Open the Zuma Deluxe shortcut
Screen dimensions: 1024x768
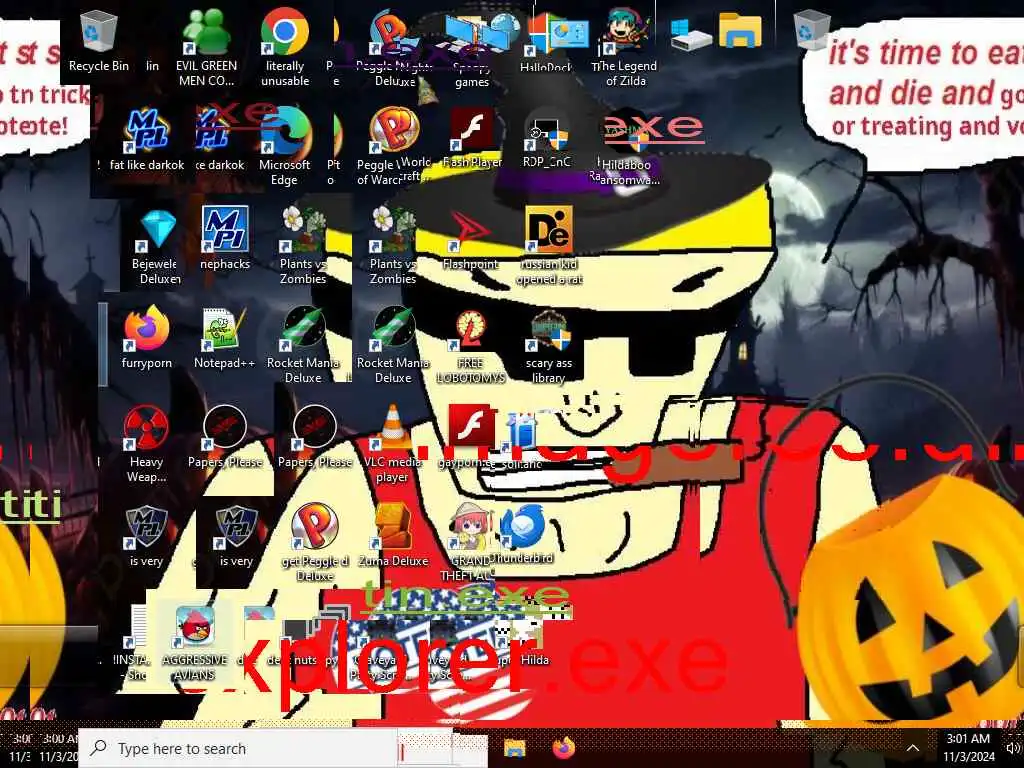393,536
